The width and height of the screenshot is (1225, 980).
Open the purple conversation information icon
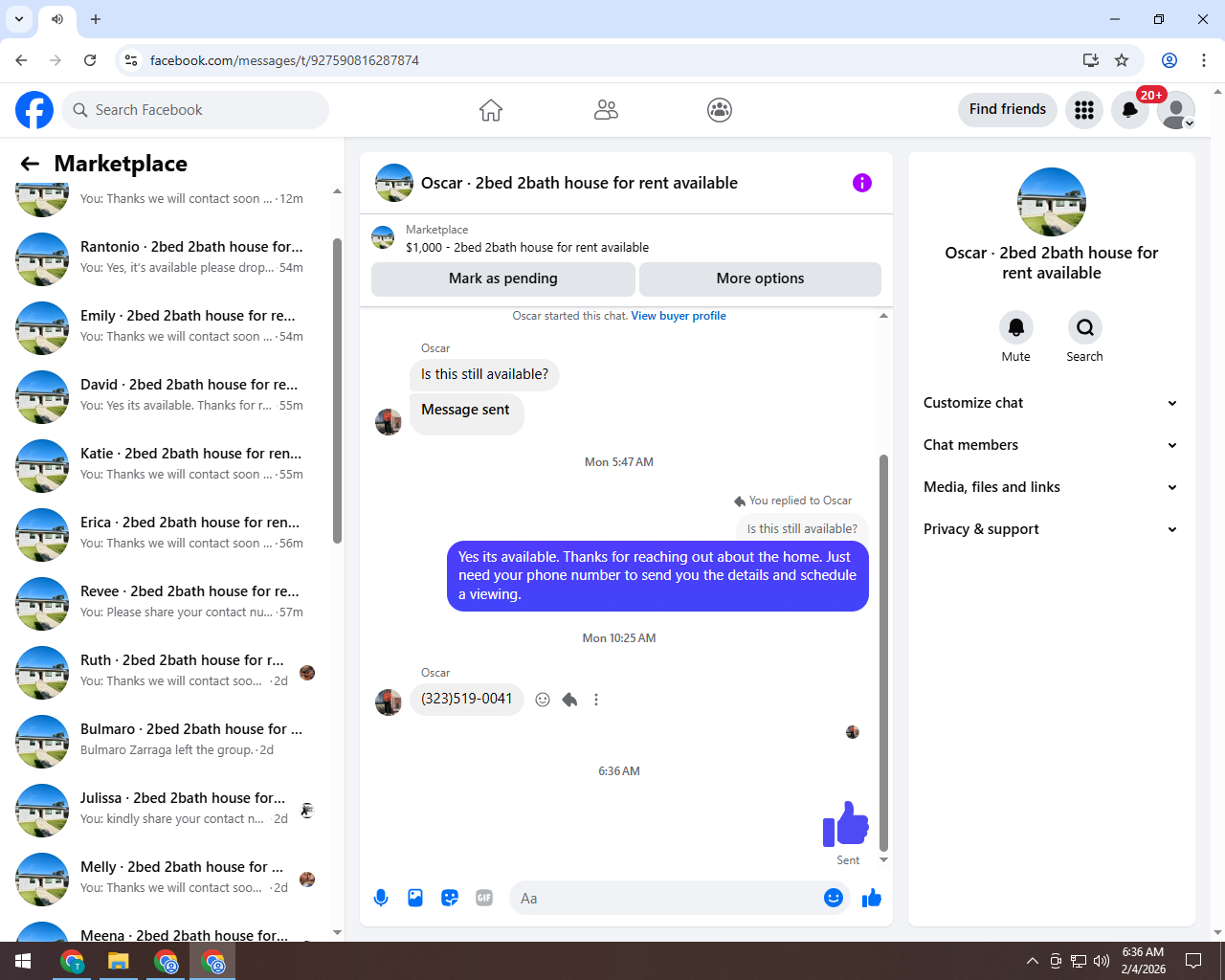pyautogui.click(x=862, y=183)
